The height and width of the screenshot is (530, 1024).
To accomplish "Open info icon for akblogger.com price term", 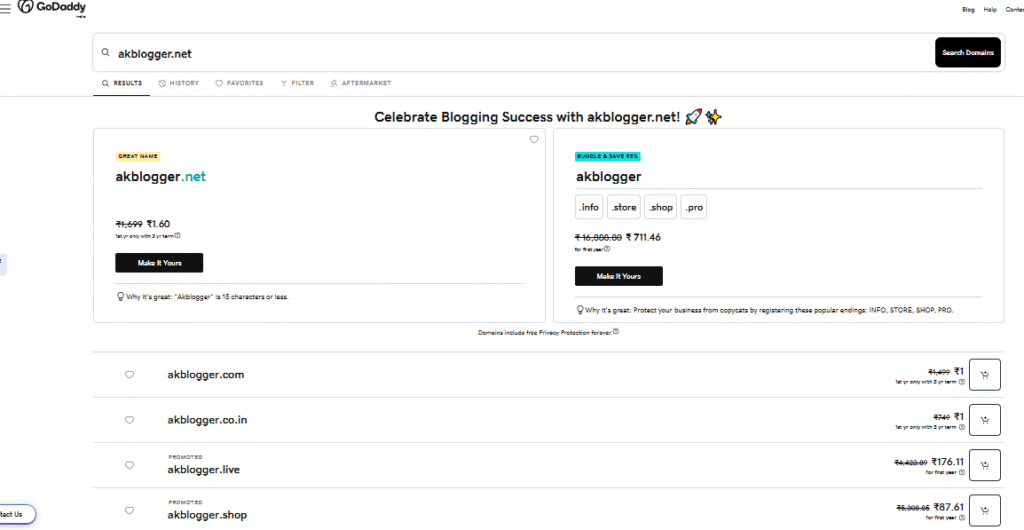I will point(962,382).
